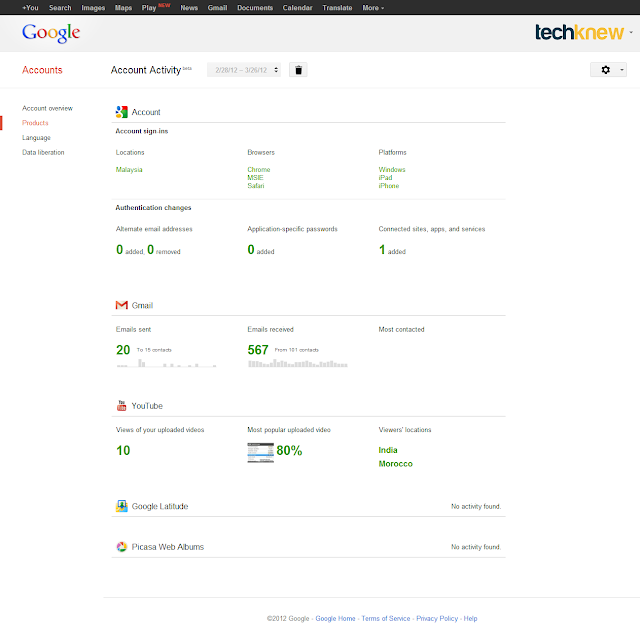
Task: Click the Google logo
Action: coord(51,33)
